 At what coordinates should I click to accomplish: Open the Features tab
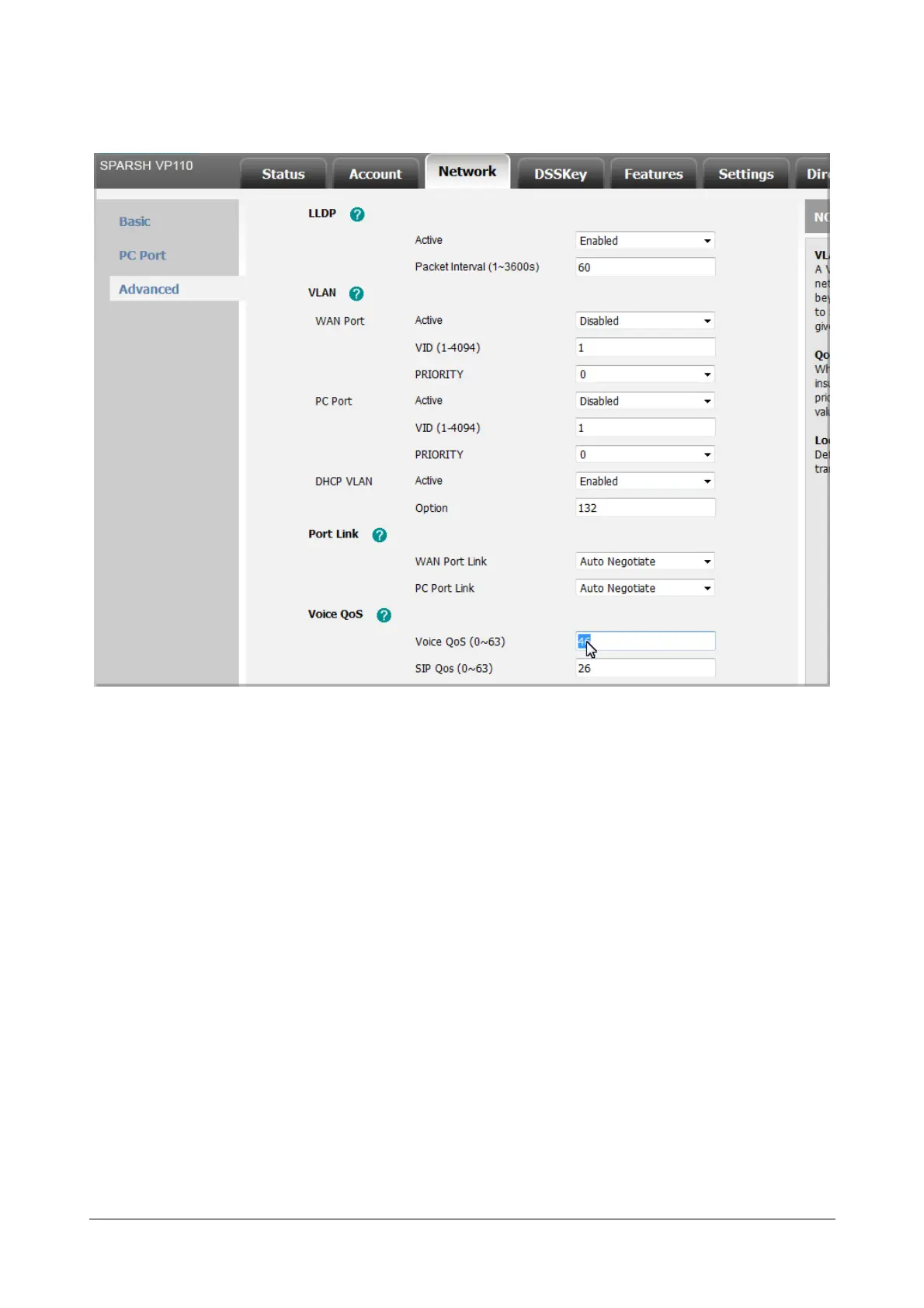tap(654, 174)
